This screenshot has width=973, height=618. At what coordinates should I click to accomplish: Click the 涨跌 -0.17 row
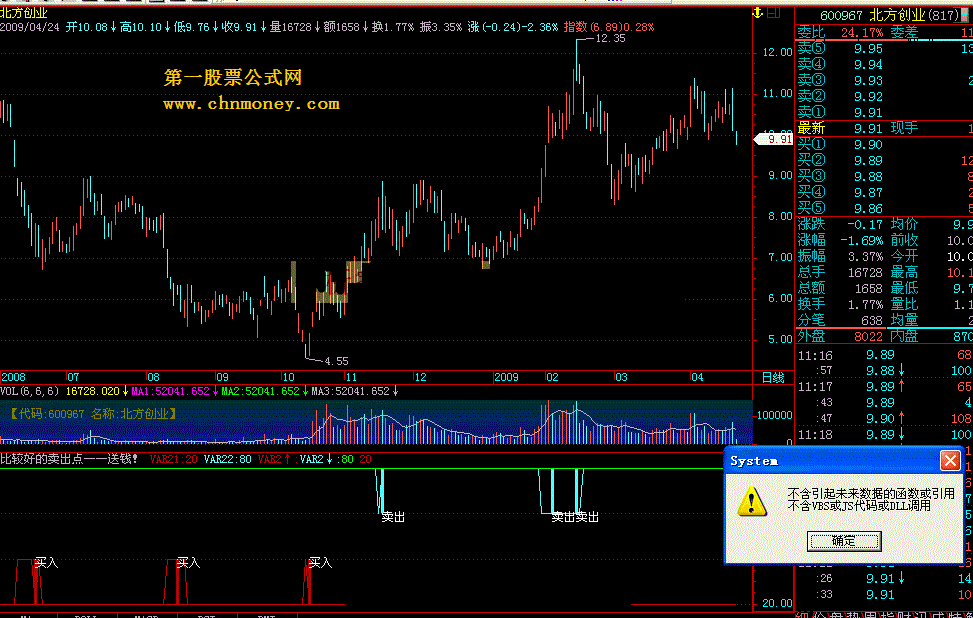(x=840, y=225)
